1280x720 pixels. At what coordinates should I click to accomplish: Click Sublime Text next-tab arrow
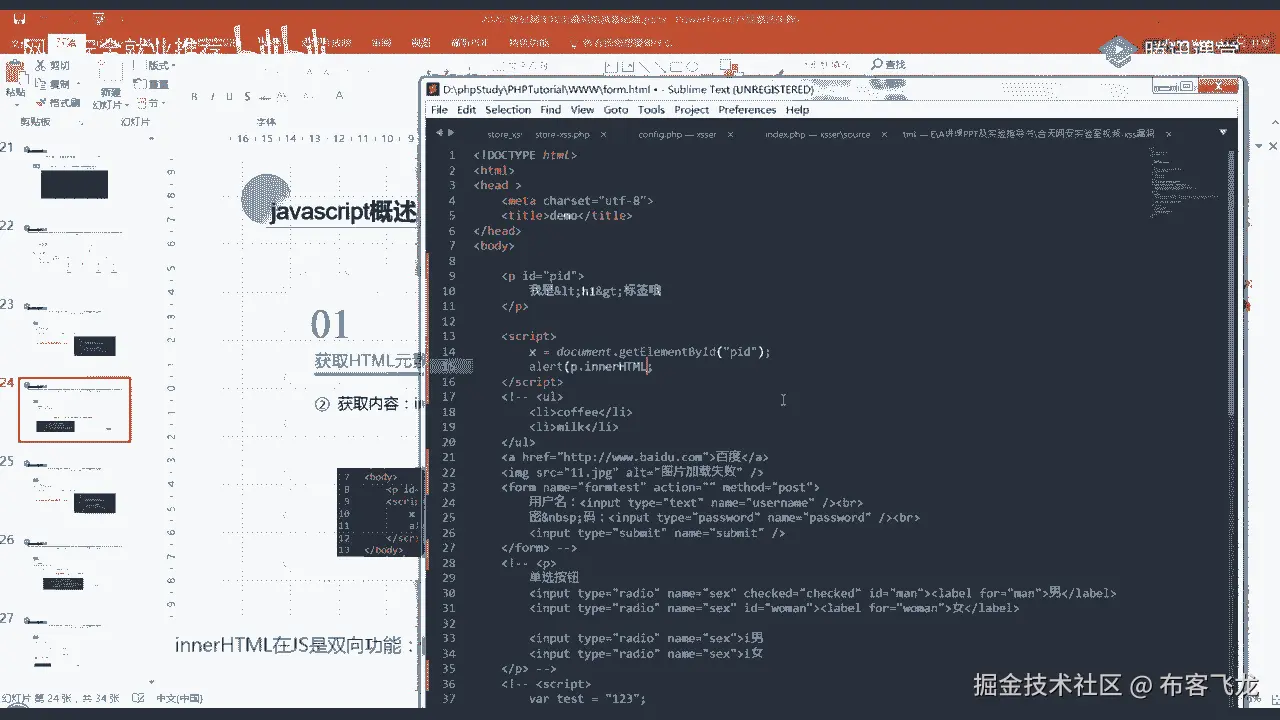(x=451, y=133)
